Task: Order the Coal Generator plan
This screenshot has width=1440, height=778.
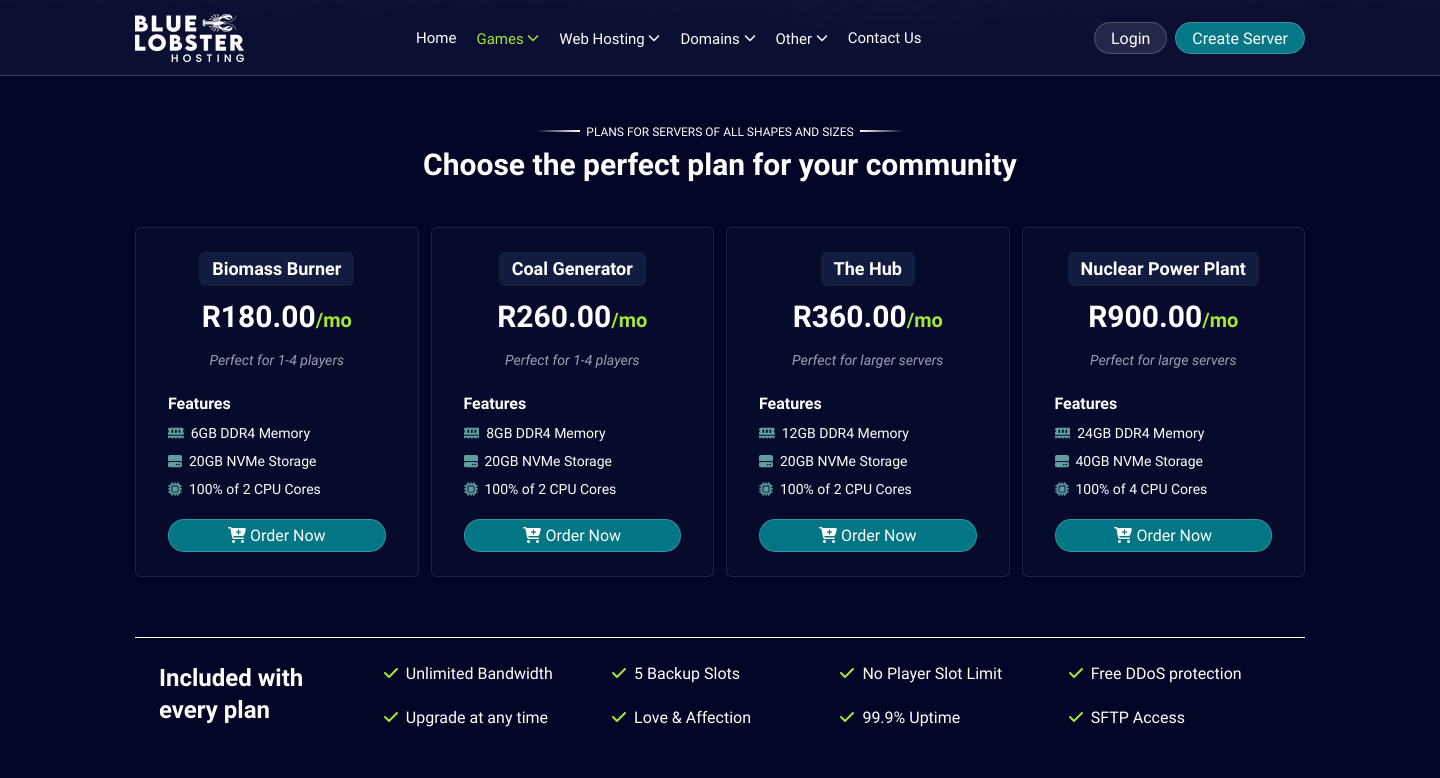Action: tap(572, 535)
